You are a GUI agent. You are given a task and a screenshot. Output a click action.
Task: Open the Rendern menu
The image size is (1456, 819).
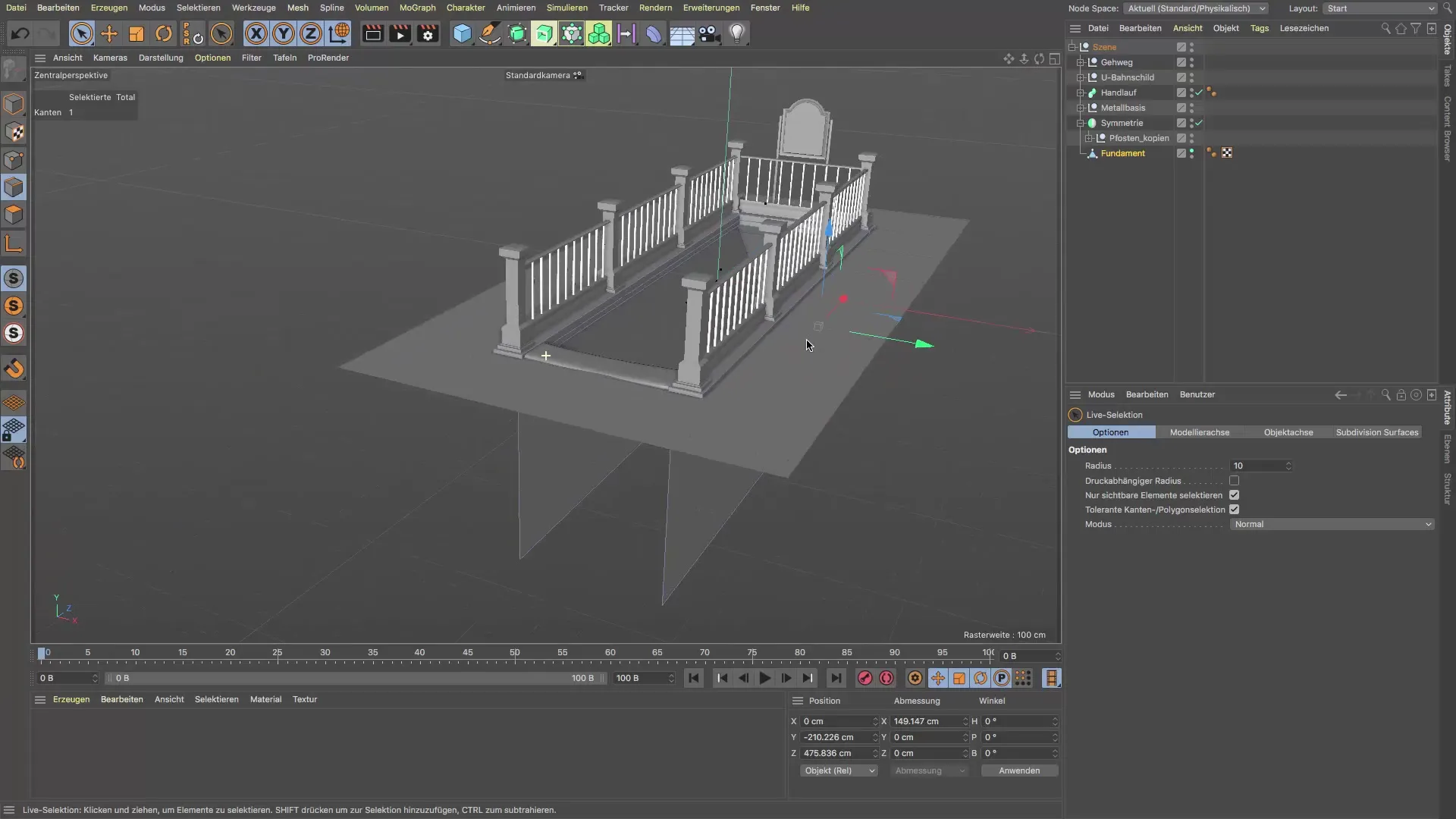pos(655,8)
